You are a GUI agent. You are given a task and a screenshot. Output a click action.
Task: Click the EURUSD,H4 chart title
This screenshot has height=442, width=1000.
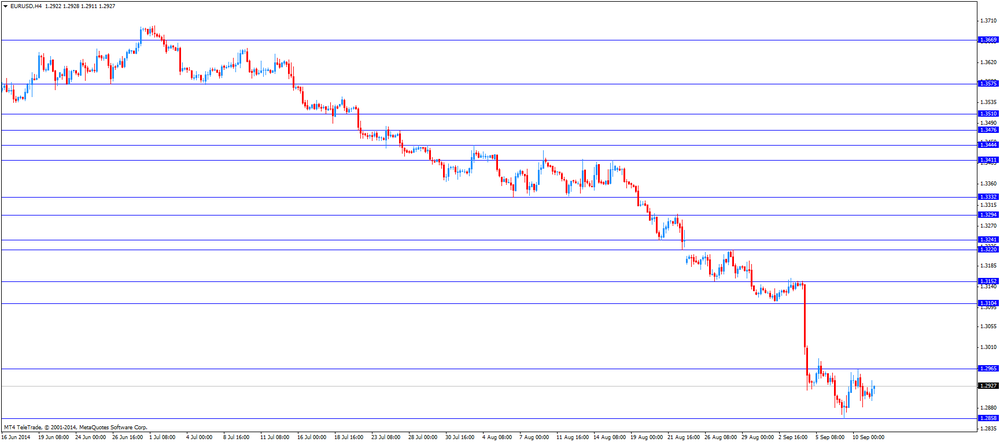coord(26,5)
